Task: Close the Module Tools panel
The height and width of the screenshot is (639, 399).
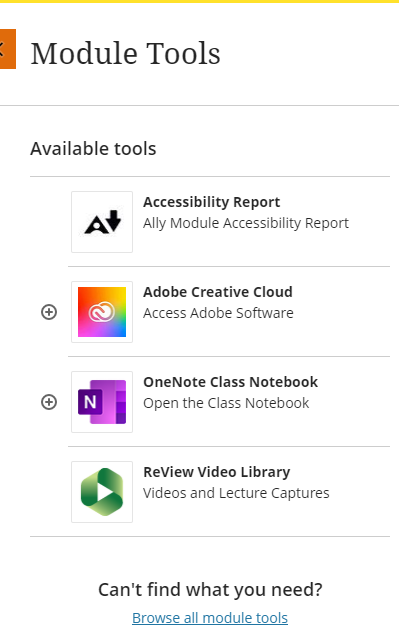Action: (7, 49)
